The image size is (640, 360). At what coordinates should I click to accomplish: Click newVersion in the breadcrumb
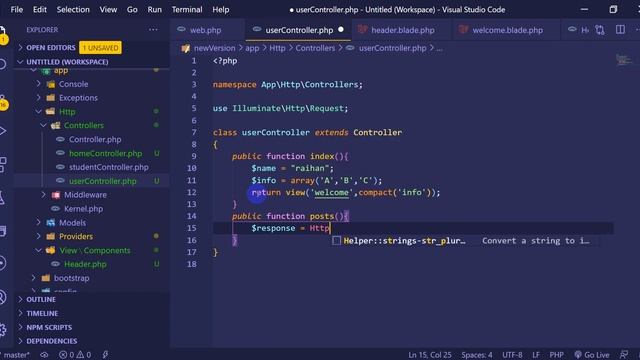click(x=214, y=48)
